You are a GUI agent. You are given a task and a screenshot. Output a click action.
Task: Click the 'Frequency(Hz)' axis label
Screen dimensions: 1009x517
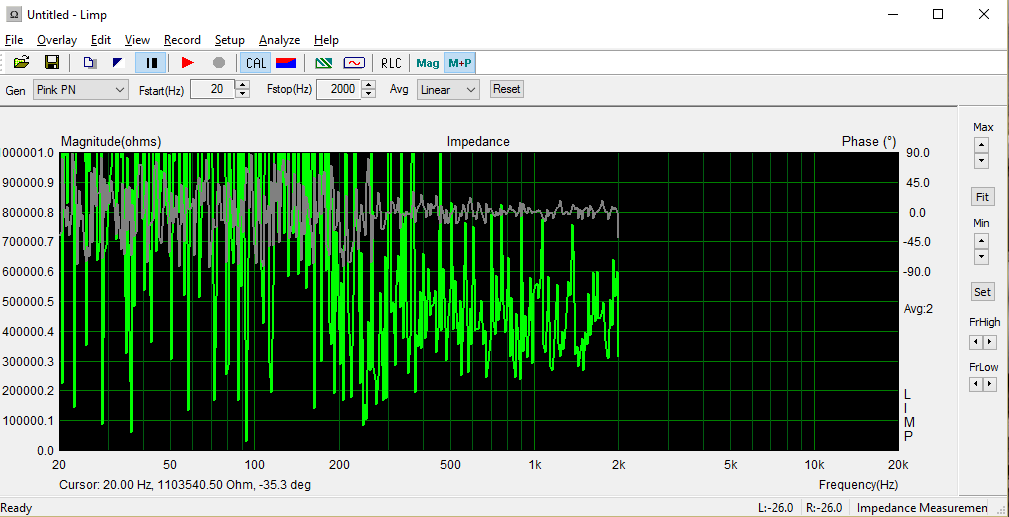858,484
